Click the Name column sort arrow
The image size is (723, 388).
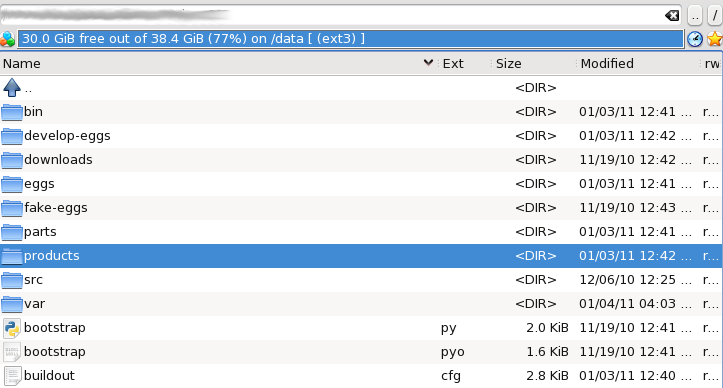tap(428, 63)
